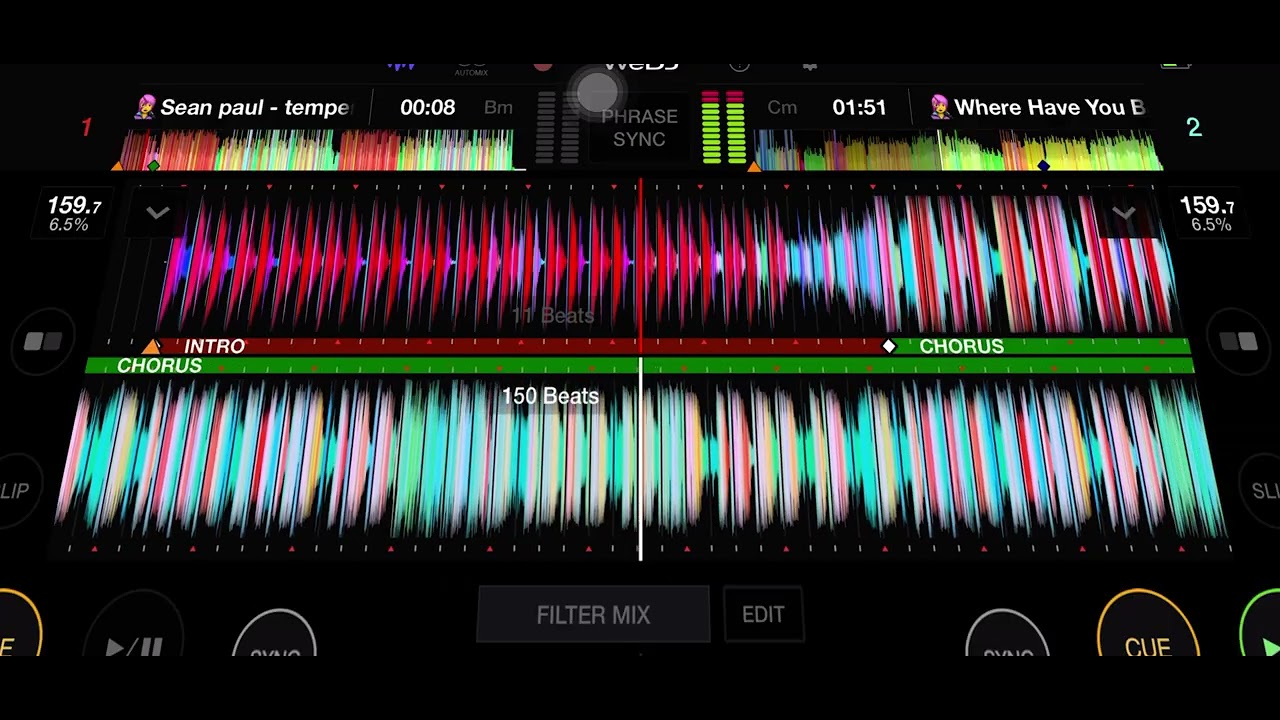Tap the left 159.7 BPM readout

tap(73, 206)
